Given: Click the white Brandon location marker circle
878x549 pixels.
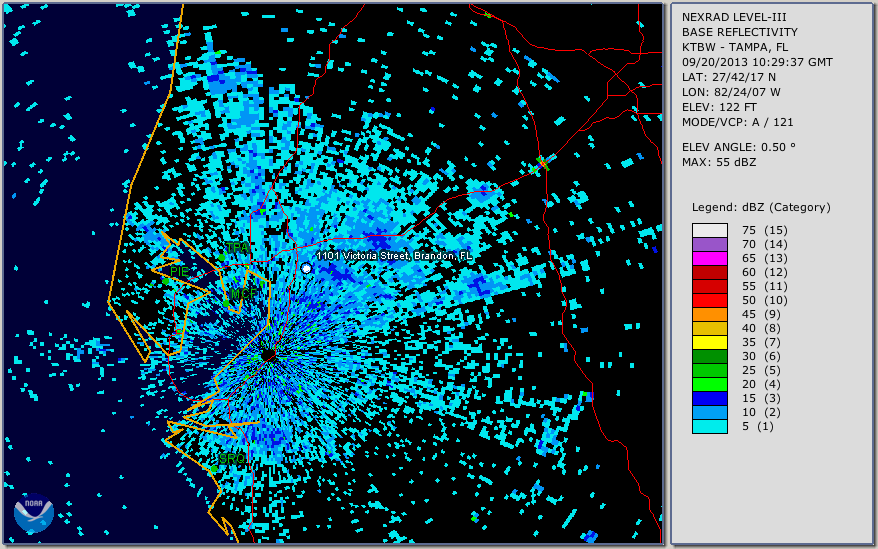Looking at the screenshot, I should coord(307,268).
